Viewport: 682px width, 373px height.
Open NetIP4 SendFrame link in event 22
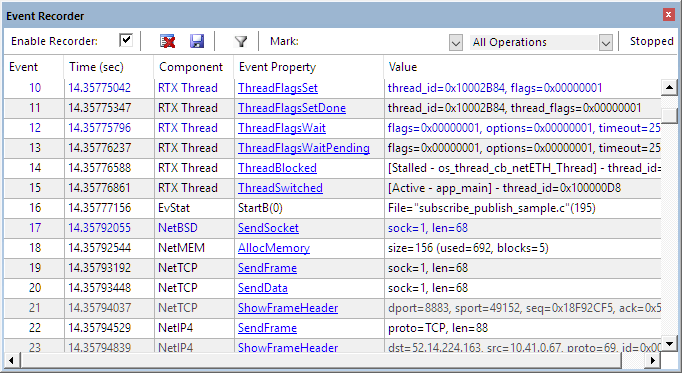tap(267, 328)
